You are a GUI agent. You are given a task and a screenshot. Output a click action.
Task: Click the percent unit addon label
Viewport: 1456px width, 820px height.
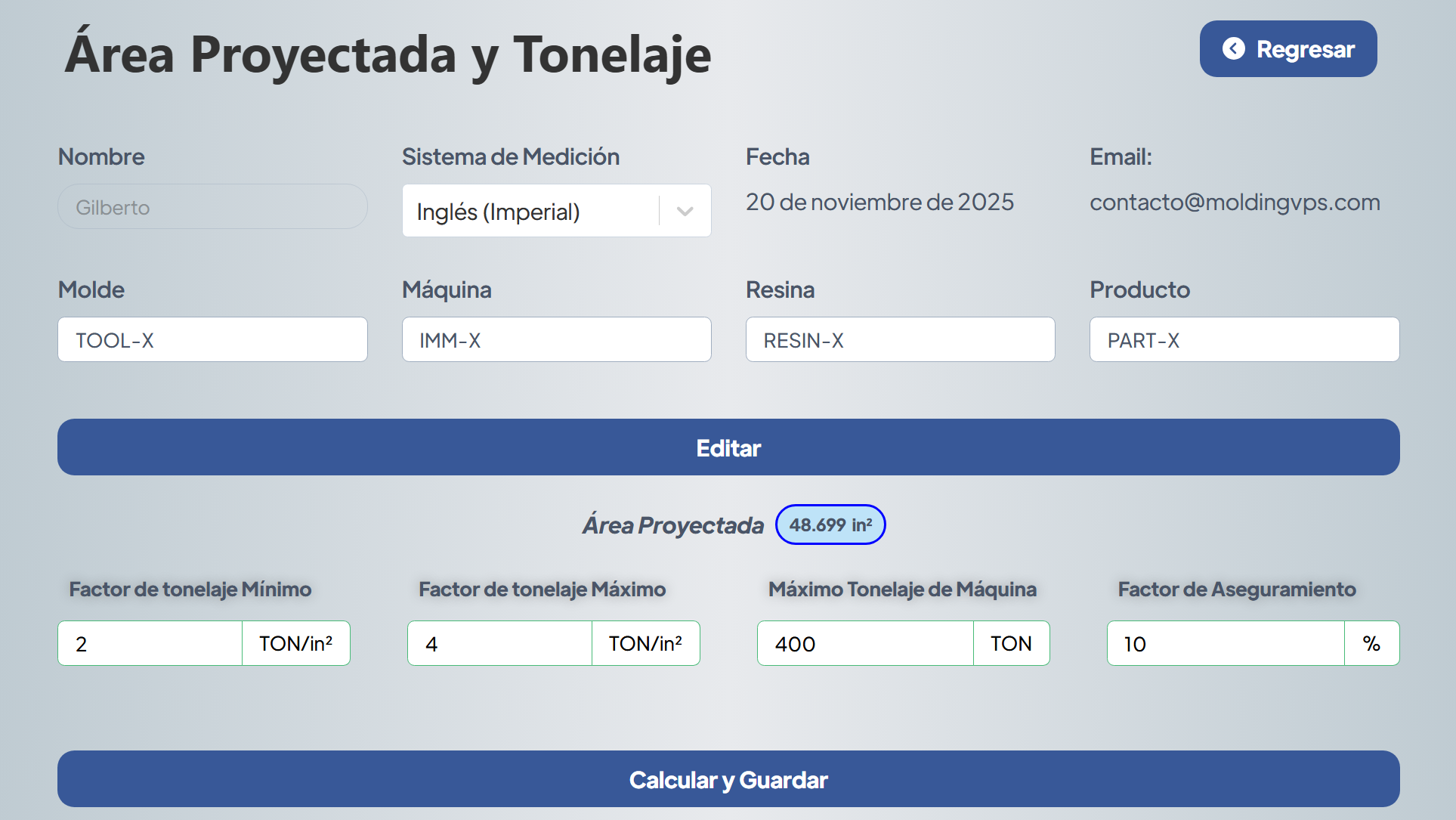click(x=1371, y=644)
